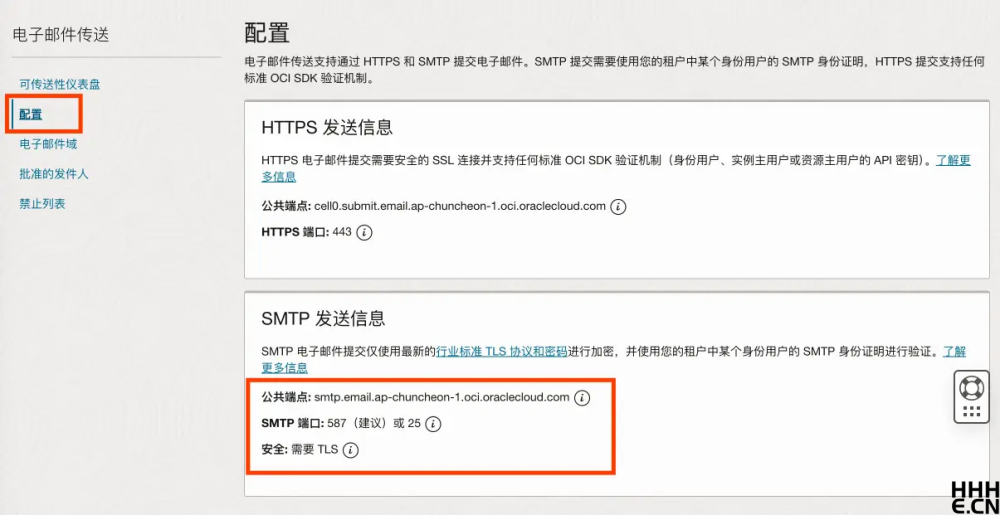Click the info icon next to HTTPS 端口 443
This screenshot has height=515, width=1000.
(364, 233)
